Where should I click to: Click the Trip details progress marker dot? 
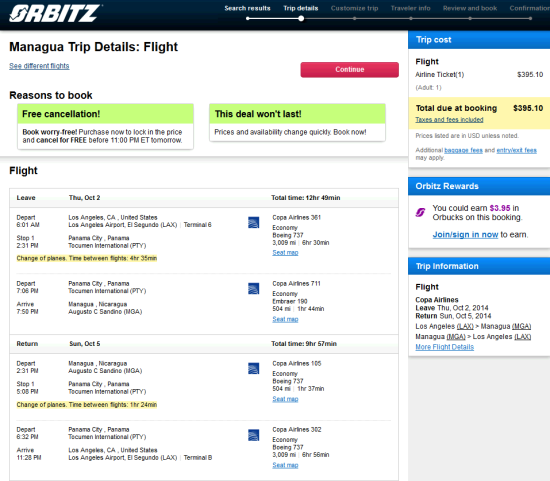(x=301, y=19)
